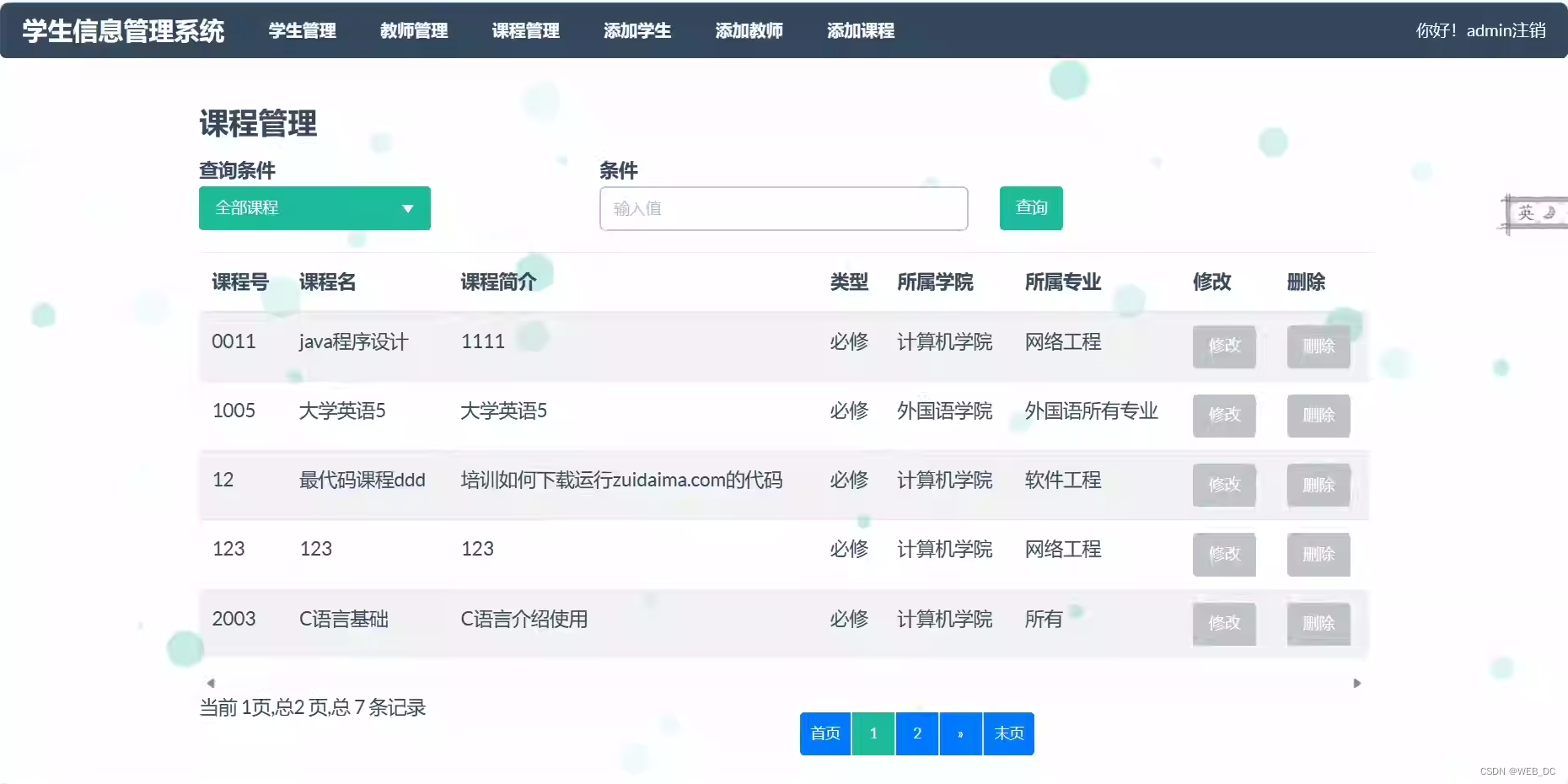Click the java程序设计 course name cell
This screenshot has height=784, width=1568.
pos(354,341)
